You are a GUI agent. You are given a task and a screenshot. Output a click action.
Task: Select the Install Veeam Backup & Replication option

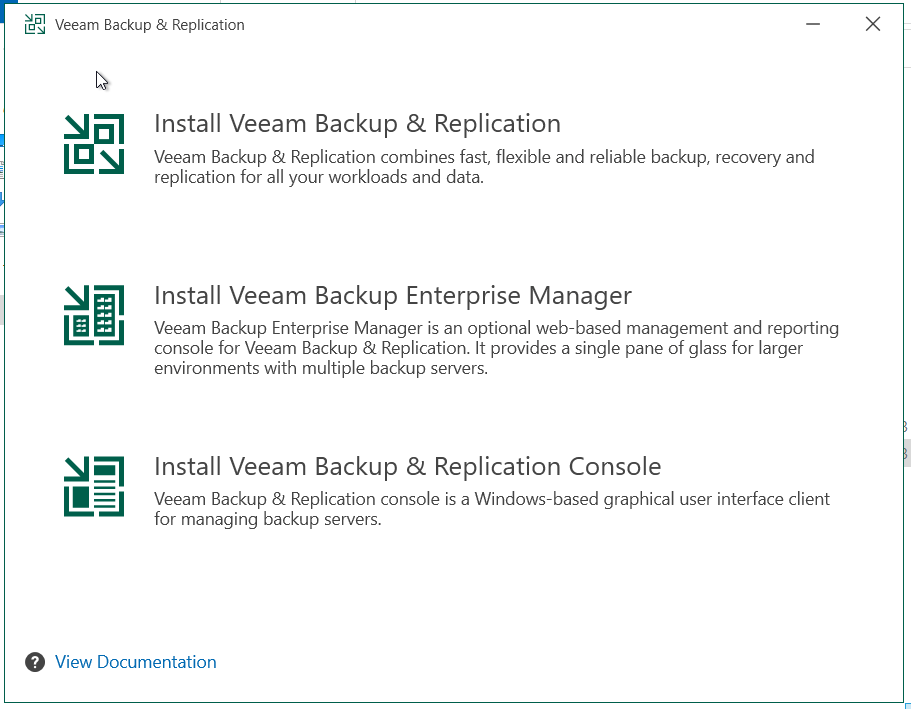tap(357, 123)
